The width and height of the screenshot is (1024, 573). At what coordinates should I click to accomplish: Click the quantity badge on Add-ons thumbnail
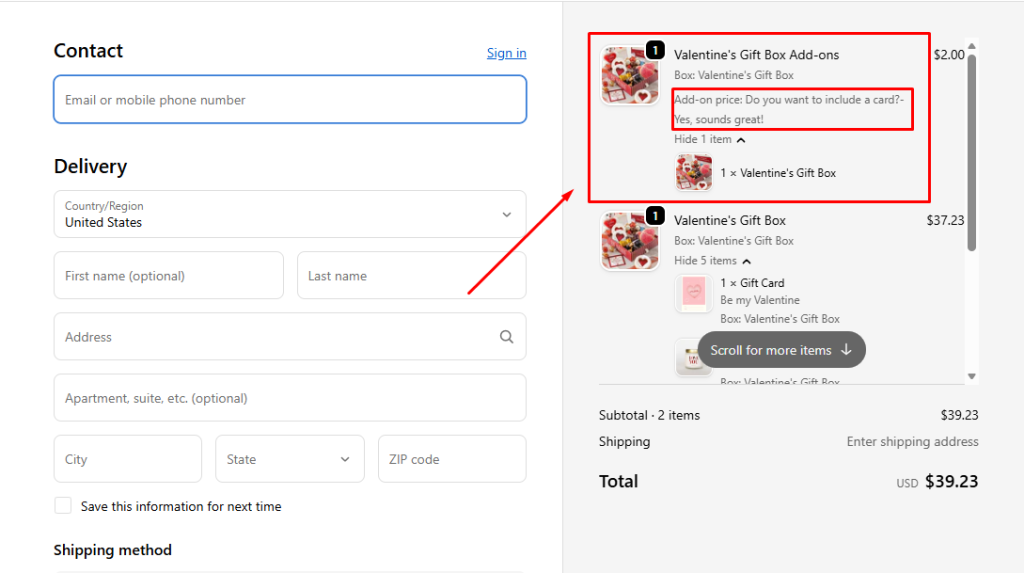pos(655,49)
